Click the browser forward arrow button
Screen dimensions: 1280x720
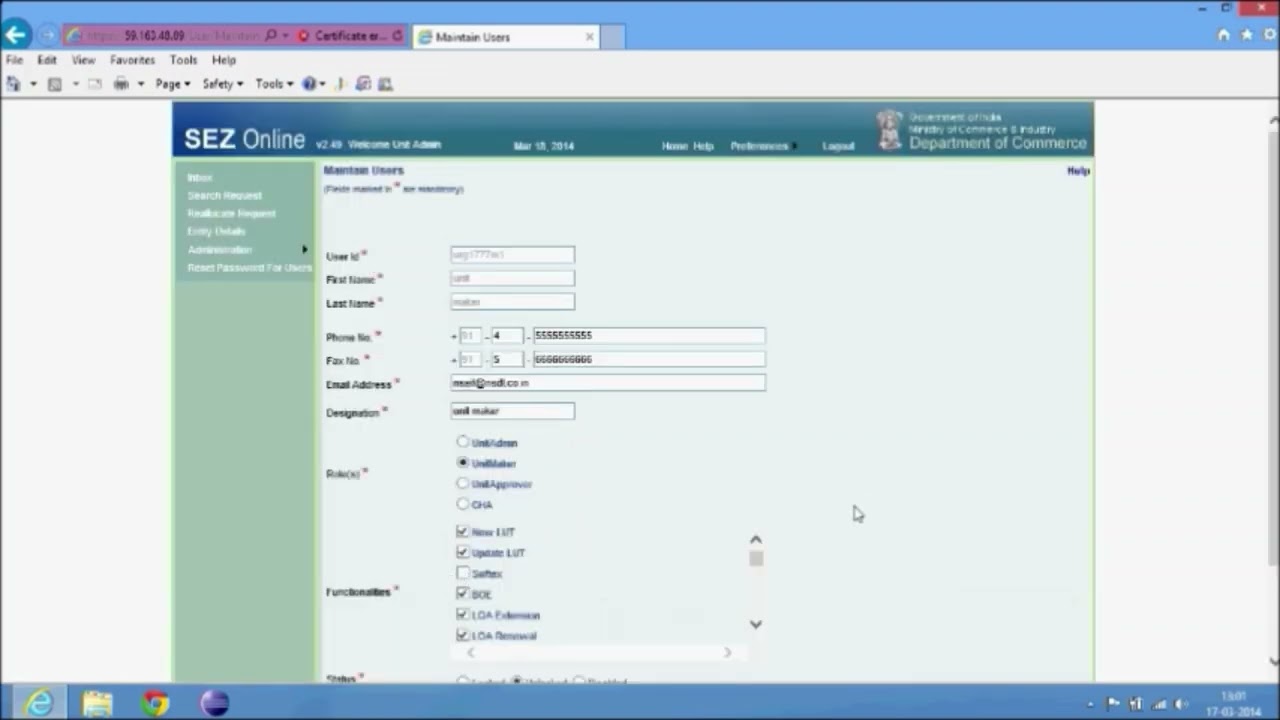point(47,36)
